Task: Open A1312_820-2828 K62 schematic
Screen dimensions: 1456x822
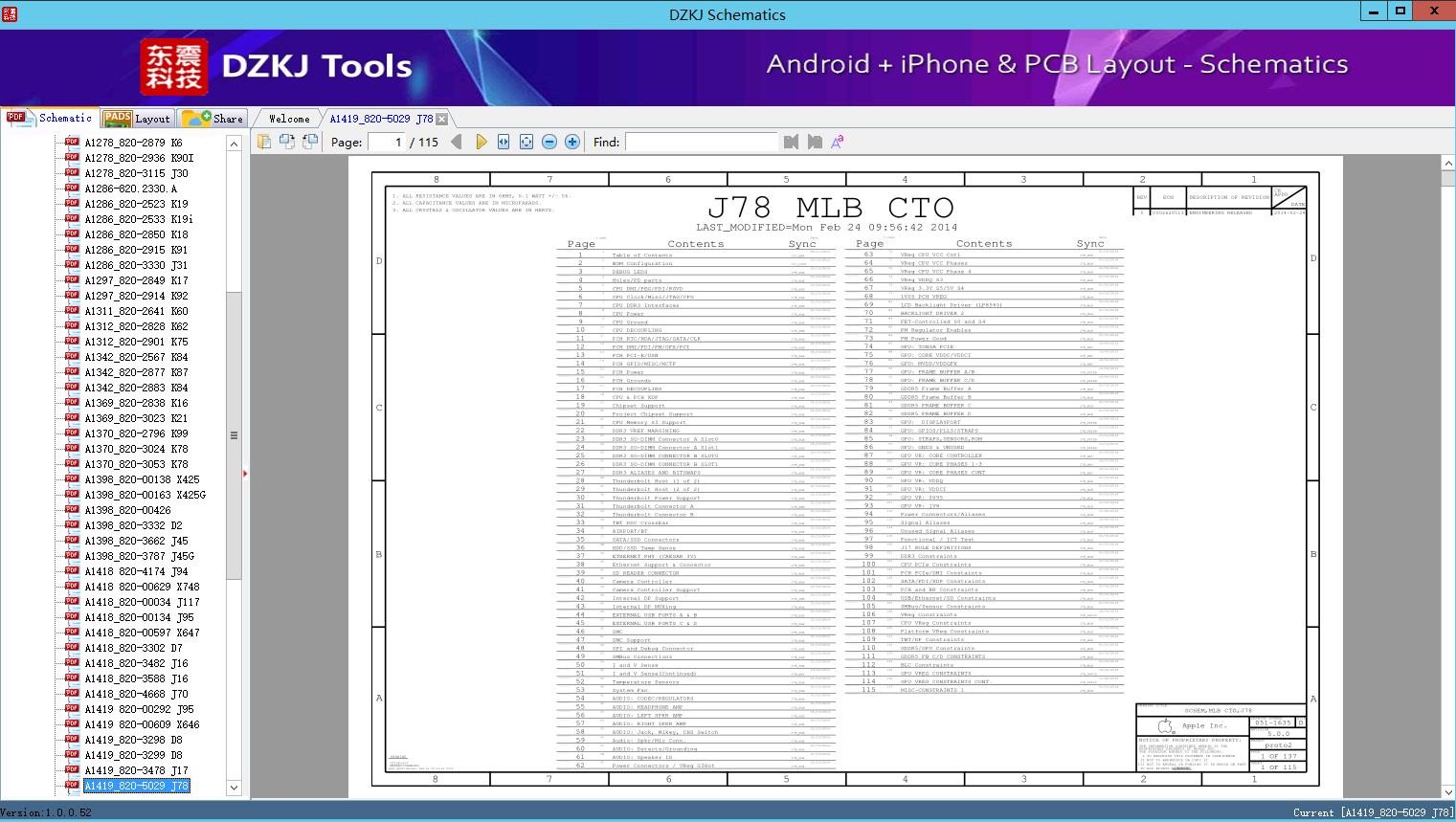Action: (x=136, y=326)
